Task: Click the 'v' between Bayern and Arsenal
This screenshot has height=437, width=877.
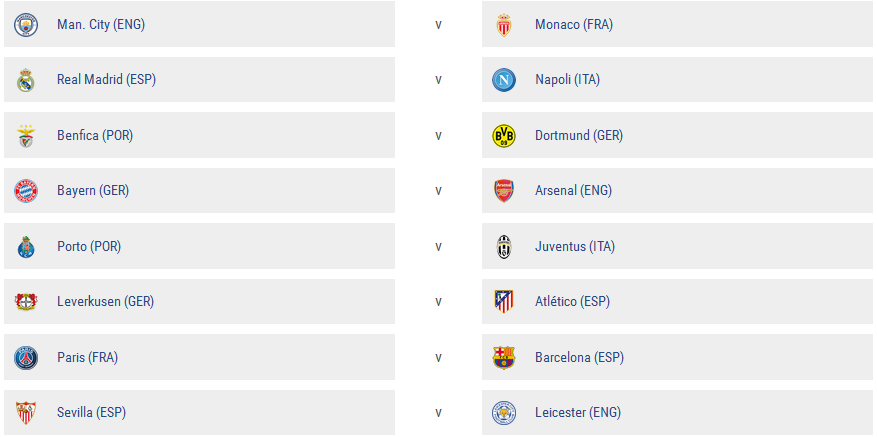Action: click(x=438, y=191)
